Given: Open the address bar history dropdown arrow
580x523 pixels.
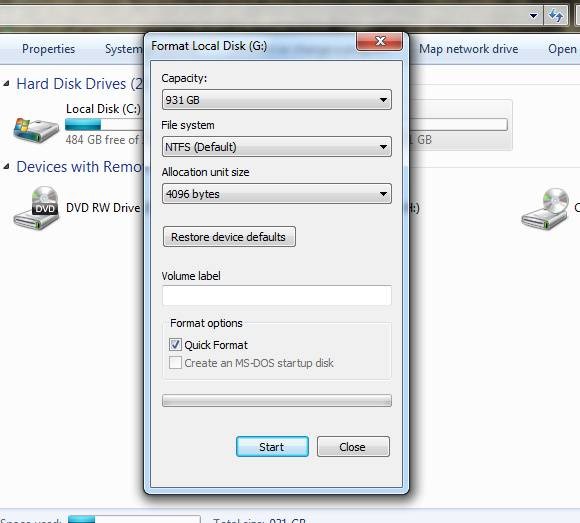Looking at the screenshot, I should (x=533, y=16).
